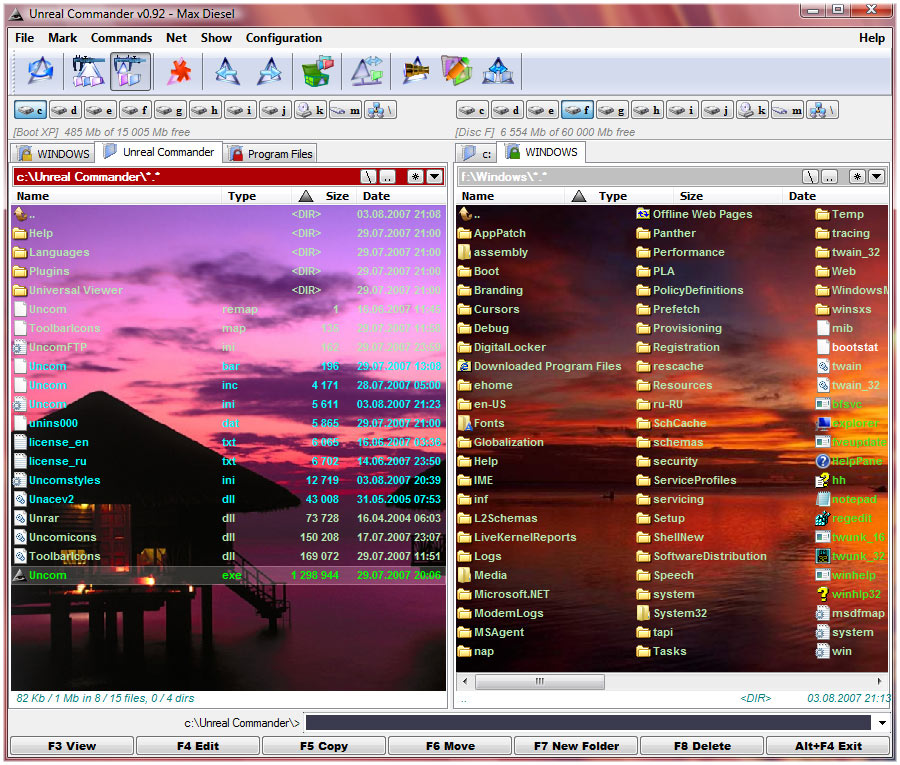900x765 pixels.
Task: Select the Fonts folder in right panel
Action: coord(481,423)
